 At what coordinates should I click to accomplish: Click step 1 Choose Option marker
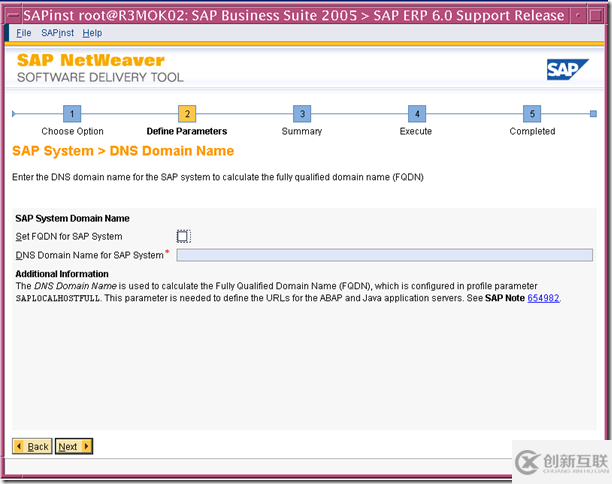coord(72,114)
